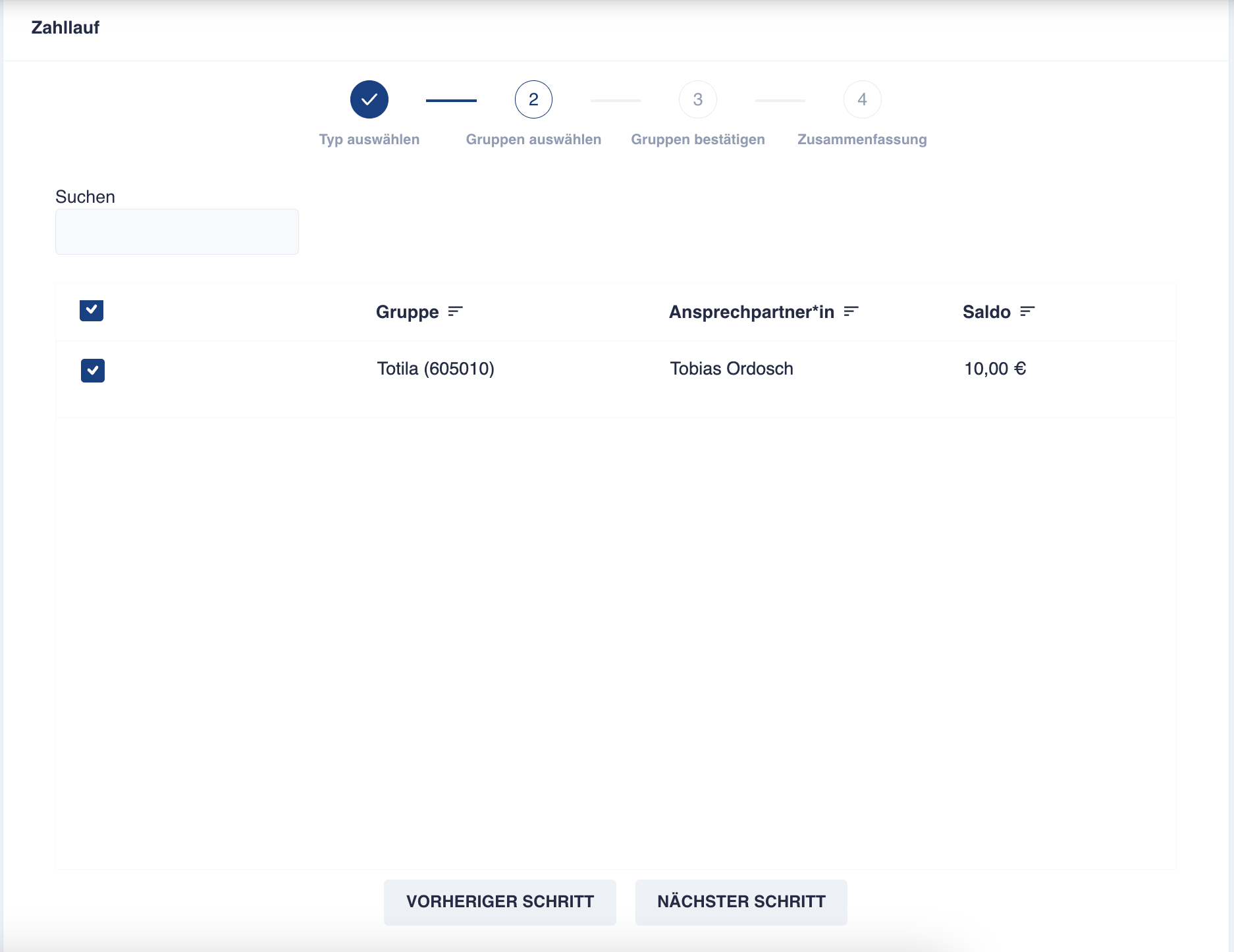Viewport: 1234px width, 952px height.
Task: Sort by Ansprechpartner*in column sort icon
Action: pyautogui.click(x=851, y=311)
